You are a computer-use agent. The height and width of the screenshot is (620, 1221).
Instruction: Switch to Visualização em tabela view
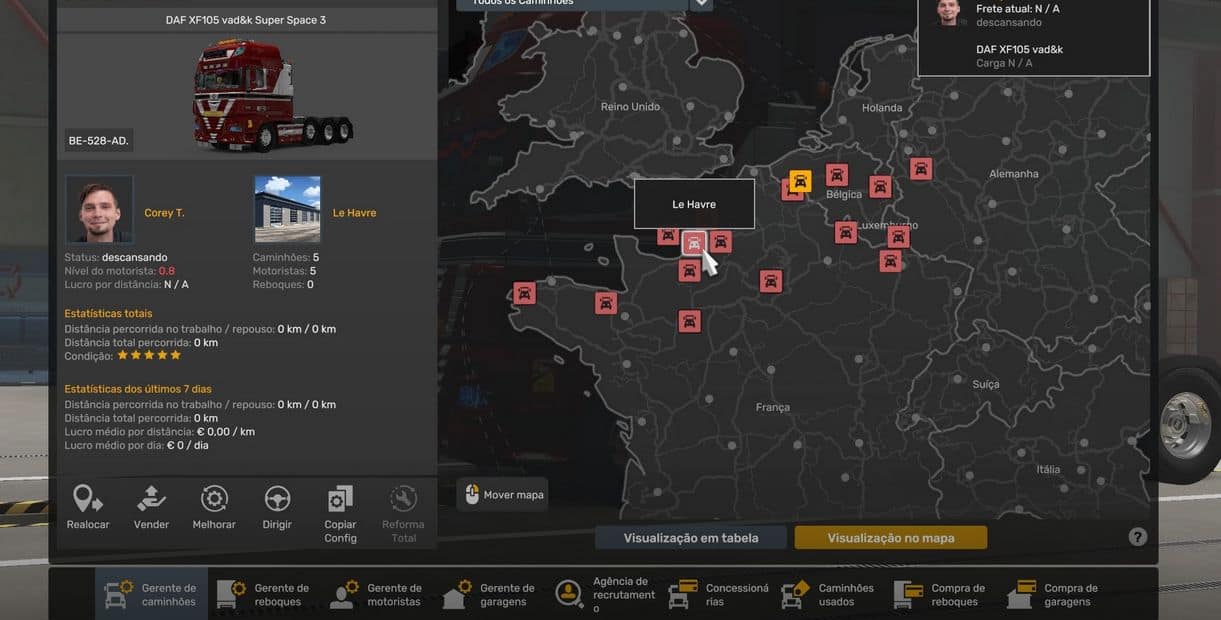point(691,538)
